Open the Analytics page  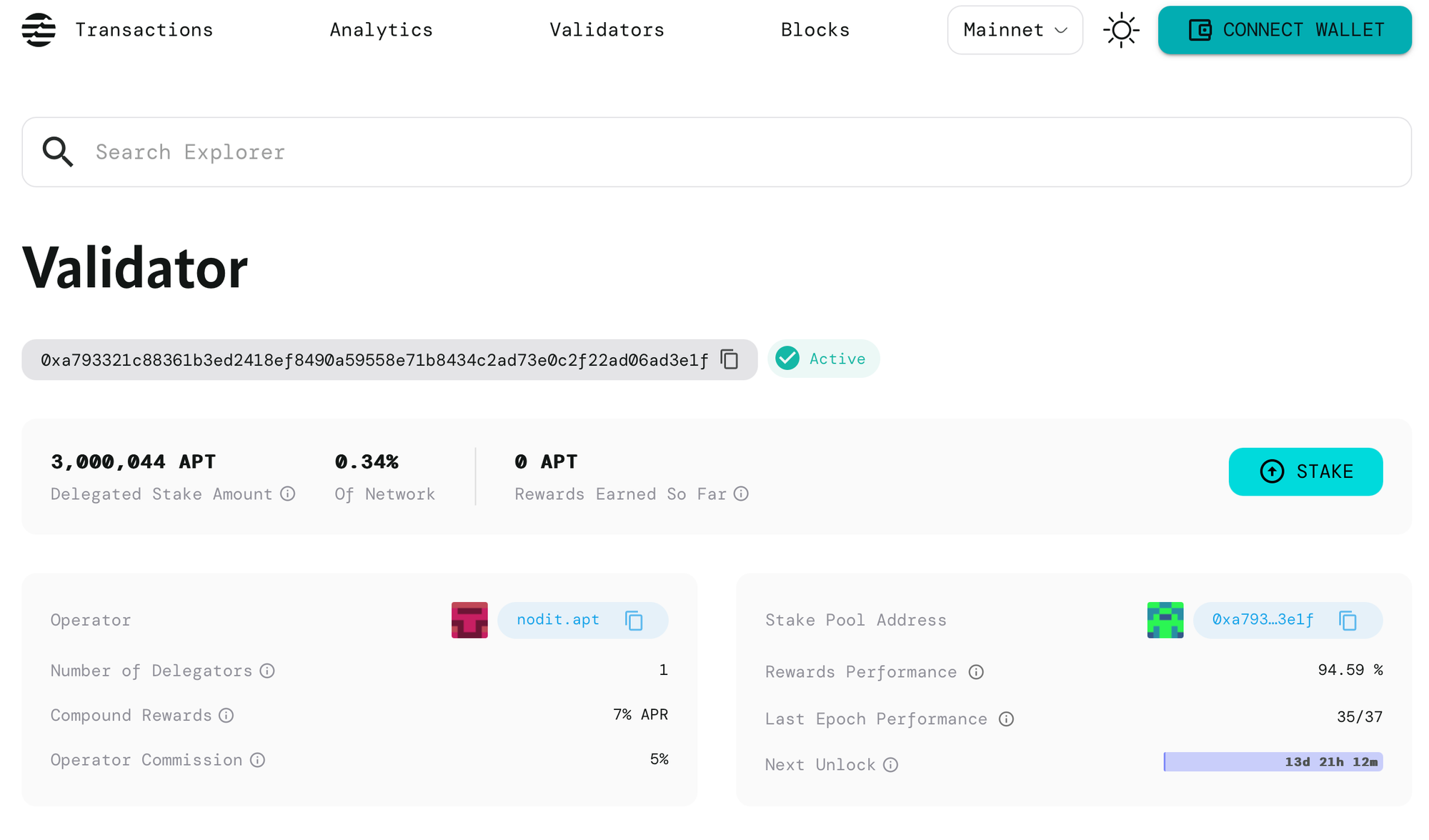coord(381,30)
